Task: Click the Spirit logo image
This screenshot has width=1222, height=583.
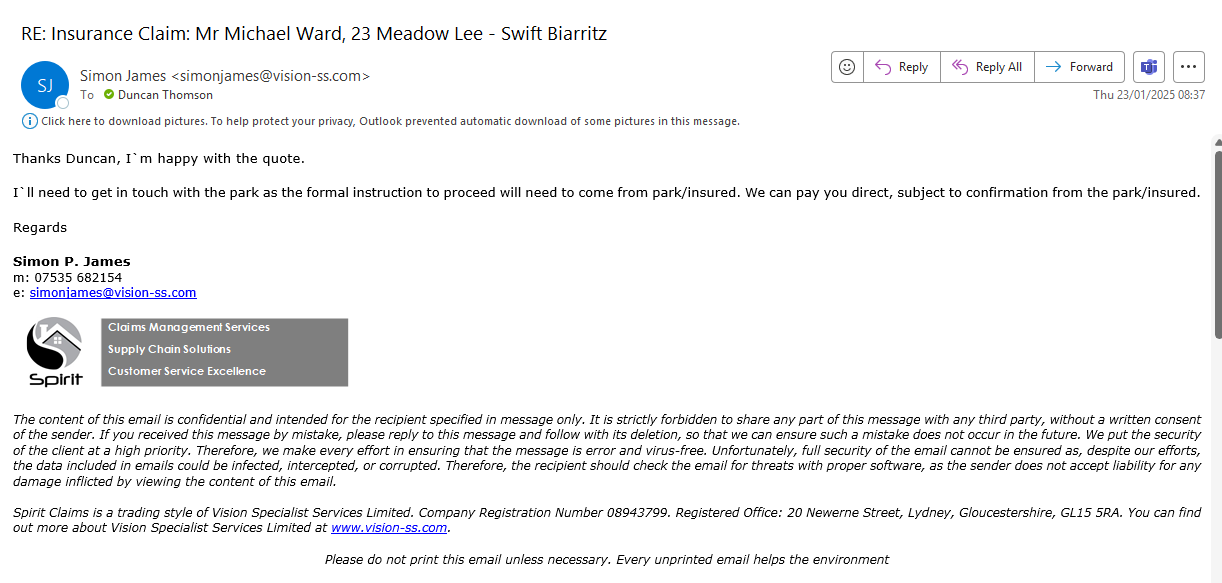Action: coord(54,352)
